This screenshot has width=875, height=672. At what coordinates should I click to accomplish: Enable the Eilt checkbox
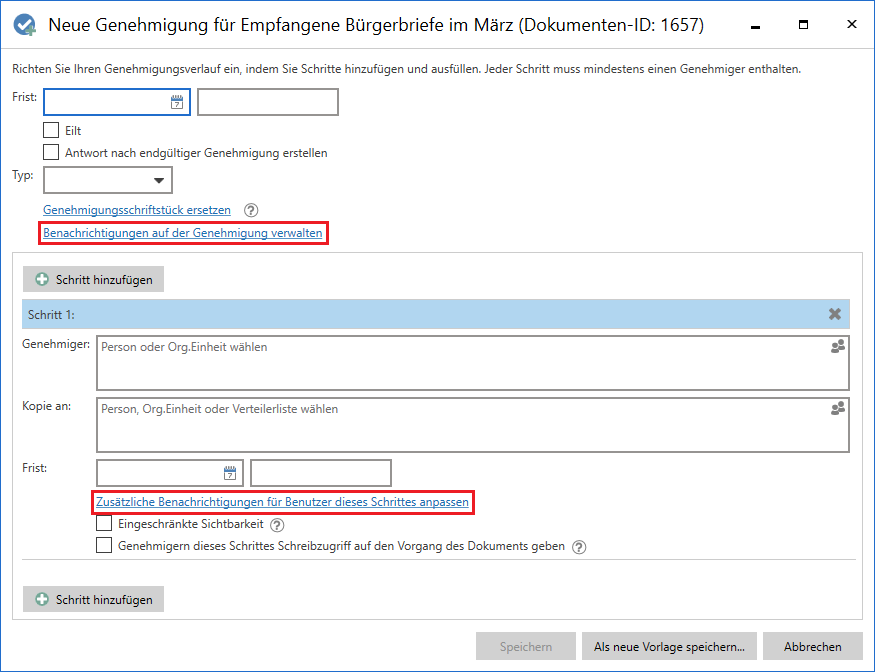tap(51, 130)
